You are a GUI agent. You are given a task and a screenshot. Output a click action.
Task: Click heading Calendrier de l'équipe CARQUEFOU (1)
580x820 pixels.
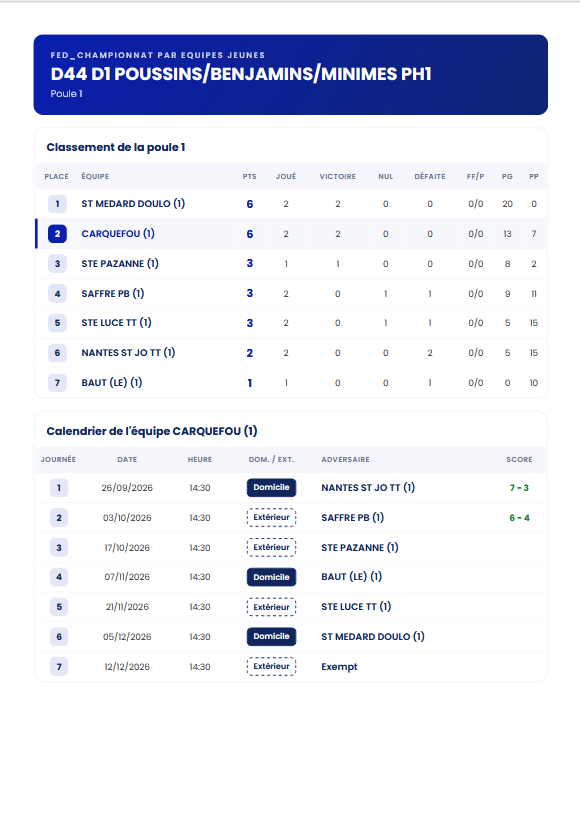pos(152,431)
